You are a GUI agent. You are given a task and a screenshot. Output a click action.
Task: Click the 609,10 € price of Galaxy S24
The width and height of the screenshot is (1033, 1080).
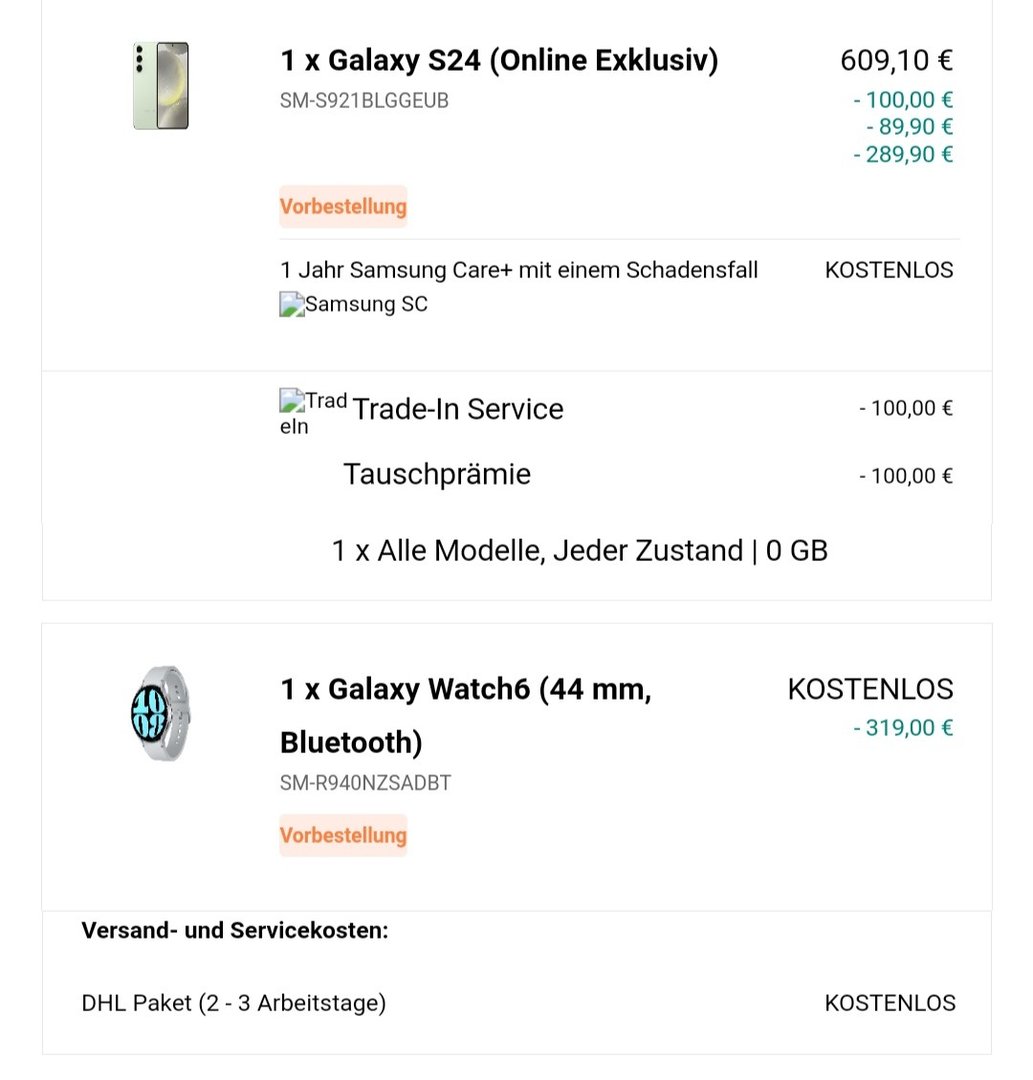pos(896,61)
